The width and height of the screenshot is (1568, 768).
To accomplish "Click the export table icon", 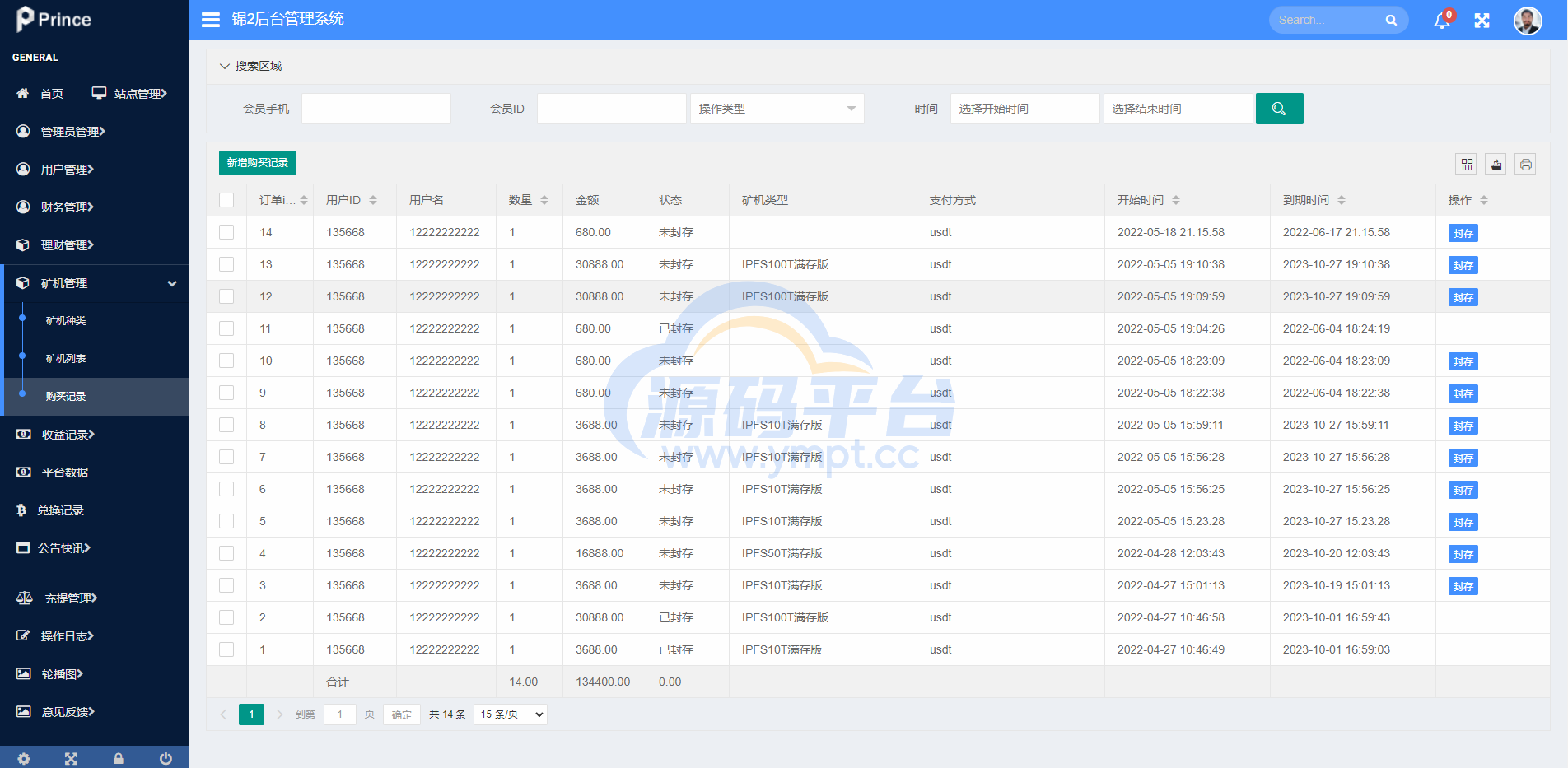I will click(1496, 165).
